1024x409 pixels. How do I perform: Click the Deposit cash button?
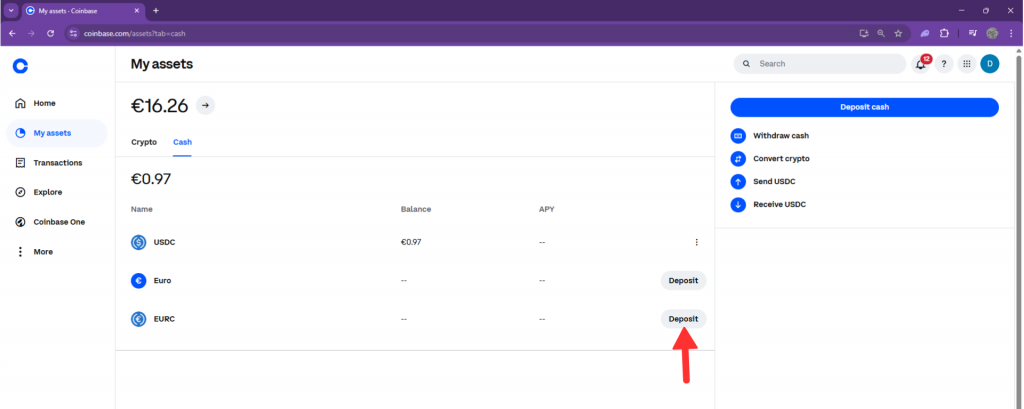864,107
